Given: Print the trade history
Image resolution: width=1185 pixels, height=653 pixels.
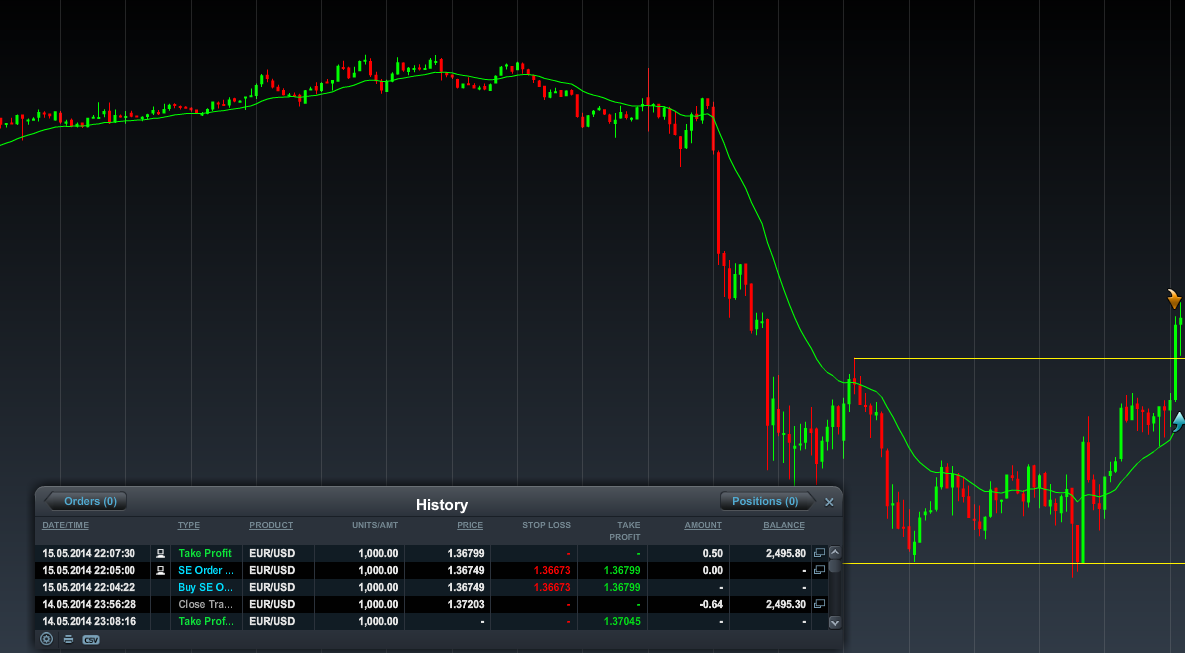Looking at the screenshot, I should point(69,639).
